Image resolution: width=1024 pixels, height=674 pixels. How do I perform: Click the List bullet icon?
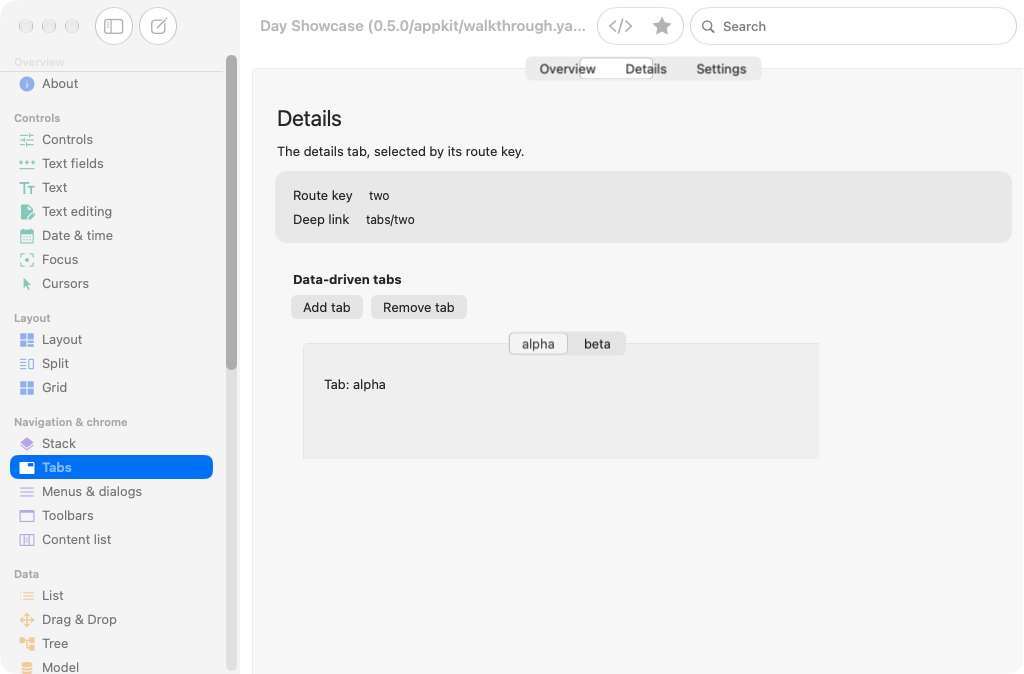pyautogui.click(x=27, y=596)
